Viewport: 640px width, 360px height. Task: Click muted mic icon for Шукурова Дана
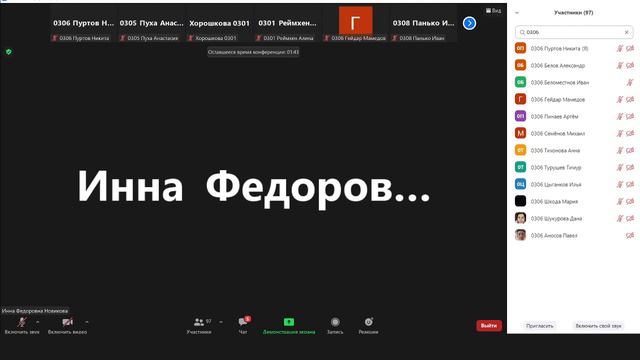pyautogui.click(x=620, y=218)
